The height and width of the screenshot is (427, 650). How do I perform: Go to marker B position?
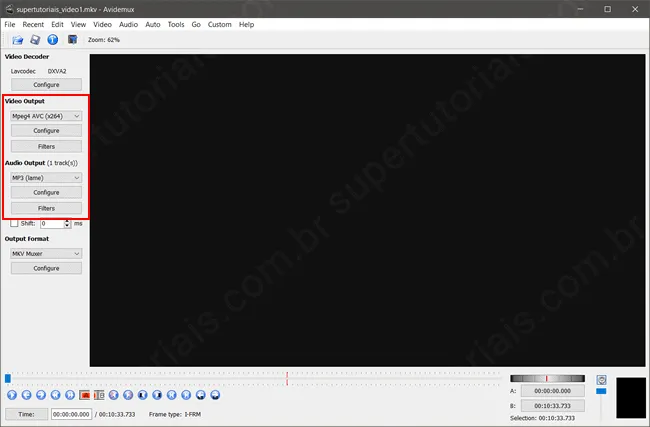click(x=157, y=395)
